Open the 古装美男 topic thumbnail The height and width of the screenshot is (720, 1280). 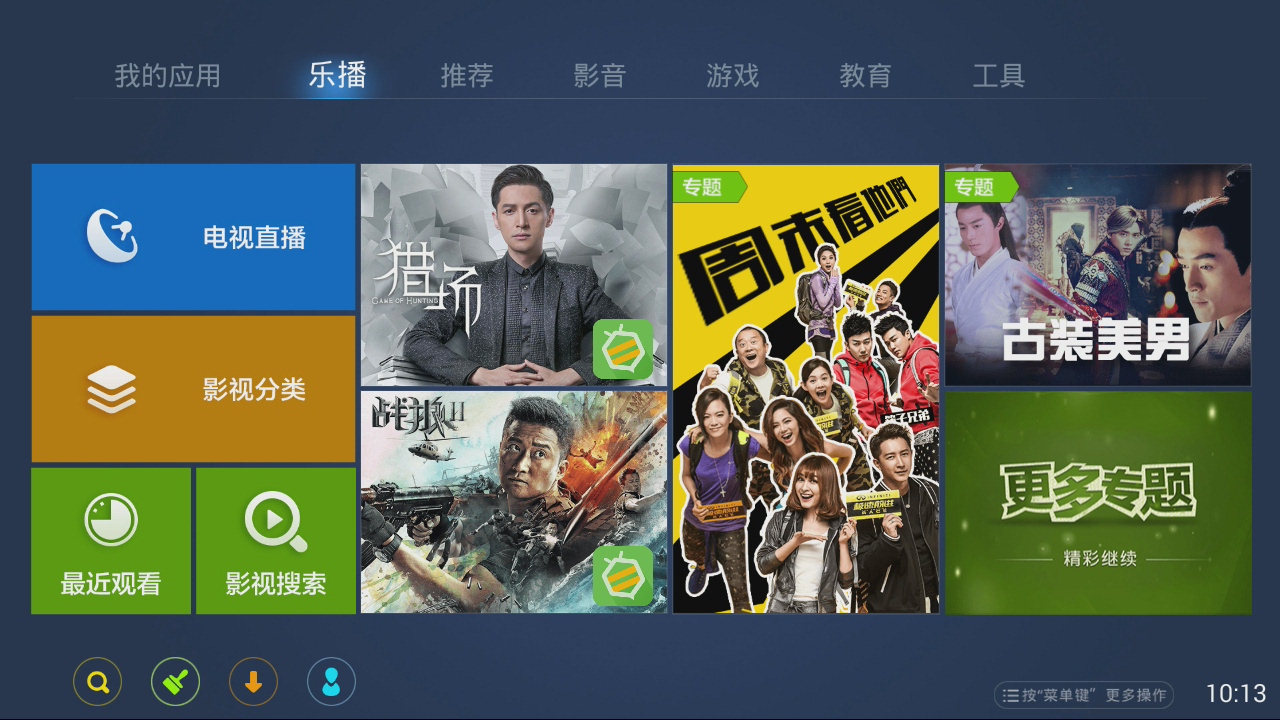pyautogui.click(x=1098, y=275)
